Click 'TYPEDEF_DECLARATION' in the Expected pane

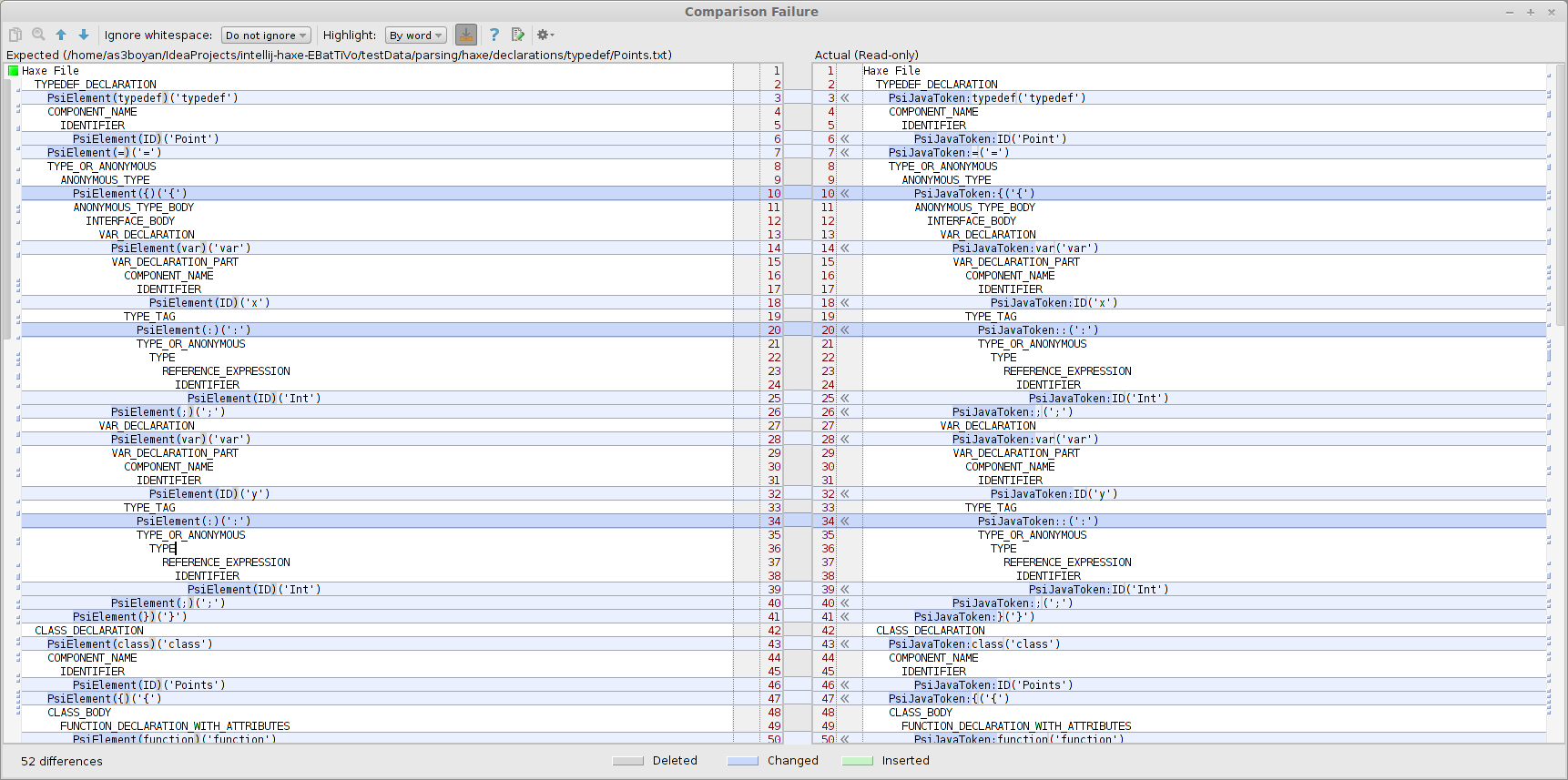click(96, 85)
